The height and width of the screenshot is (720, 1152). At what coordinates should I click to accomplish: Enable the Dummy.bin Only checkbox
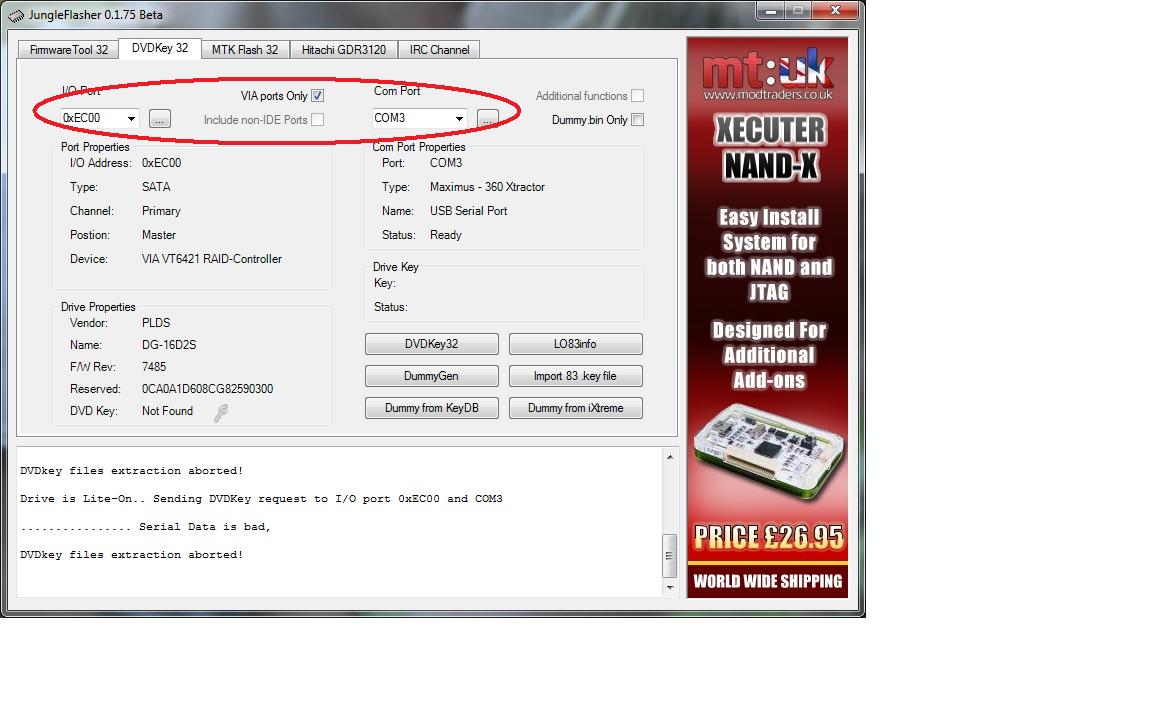(x=638, y=120)
